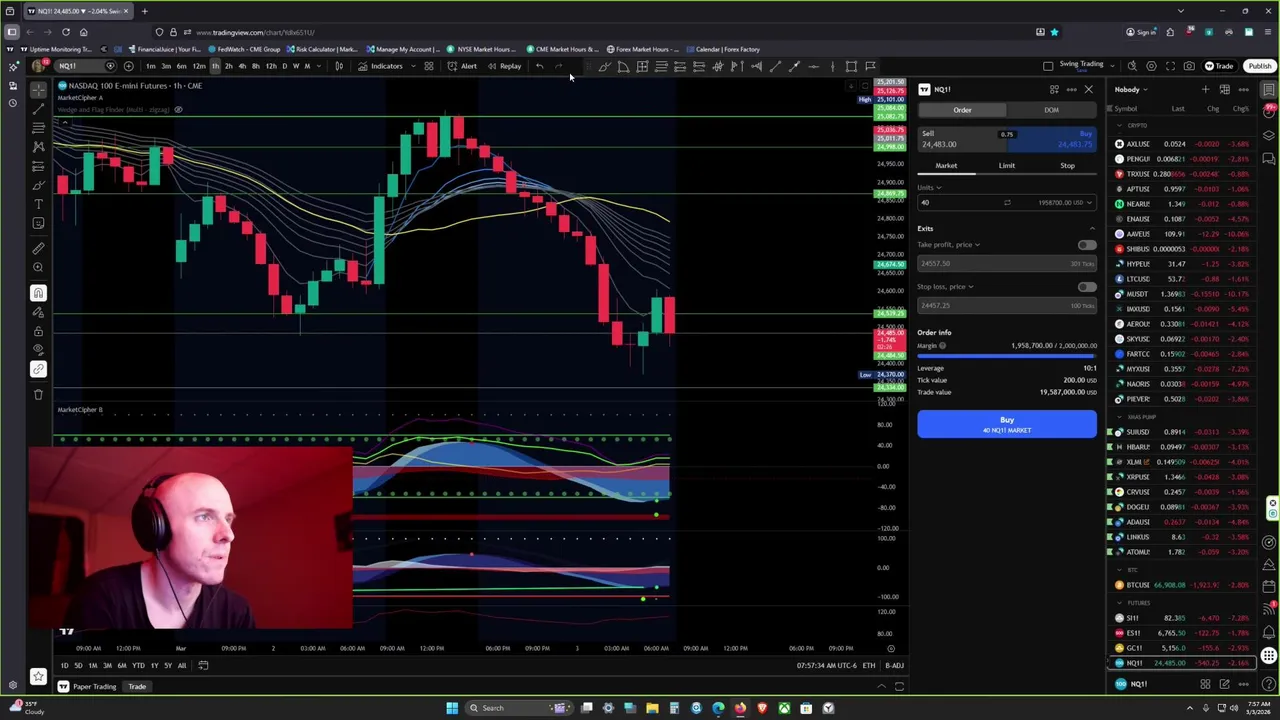This screenshot has width=1280, height=720.
Task: Collapse the Exits section
Action: click(x=1091, y=229)
